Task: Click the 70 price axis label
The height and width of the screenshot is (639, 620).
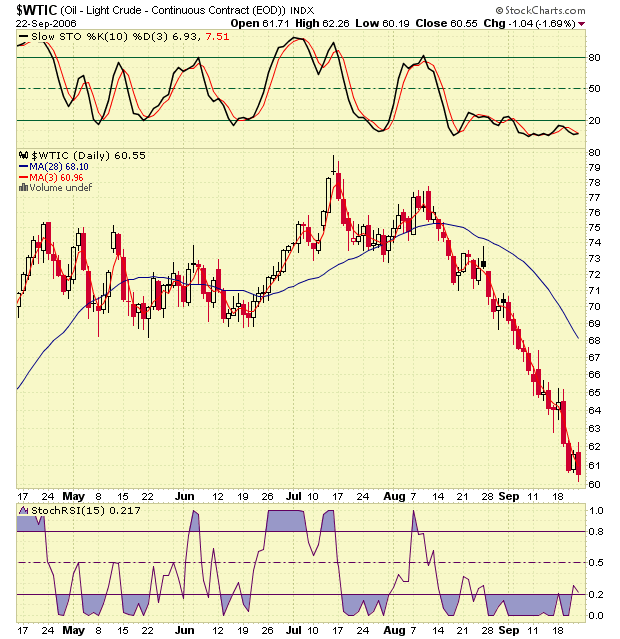Action: tap(594, 306)
